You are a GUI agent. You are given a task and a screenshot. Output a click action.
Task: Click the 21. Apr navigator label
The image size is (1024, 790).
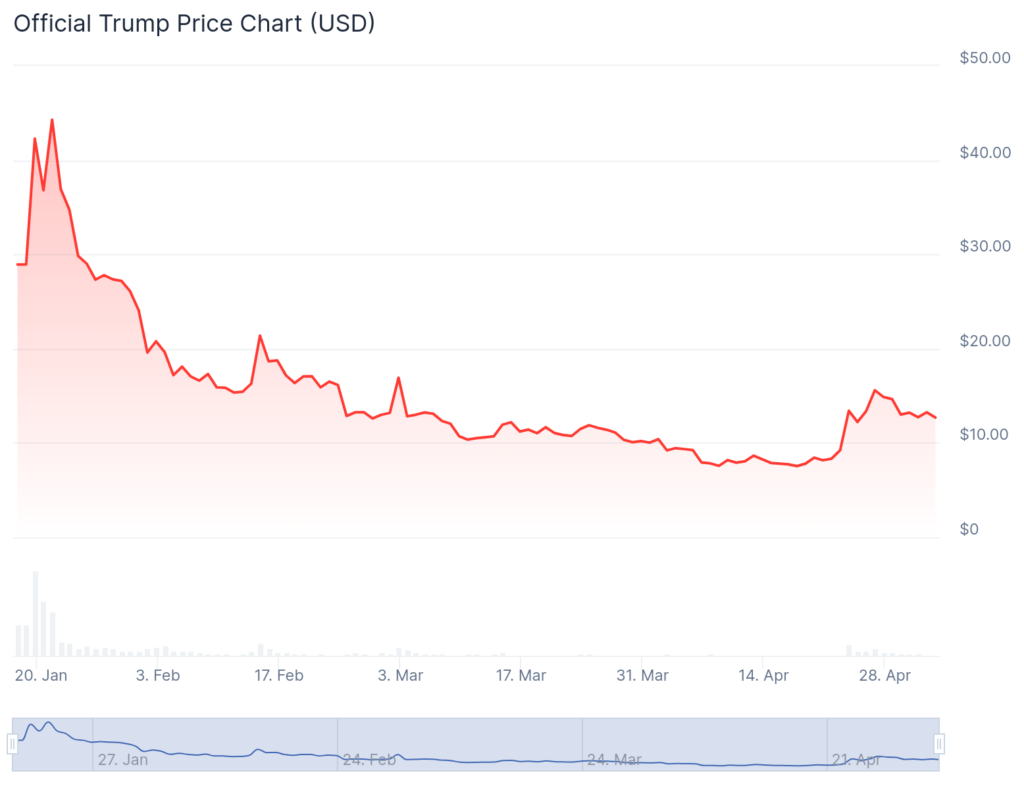coord(857,759)
